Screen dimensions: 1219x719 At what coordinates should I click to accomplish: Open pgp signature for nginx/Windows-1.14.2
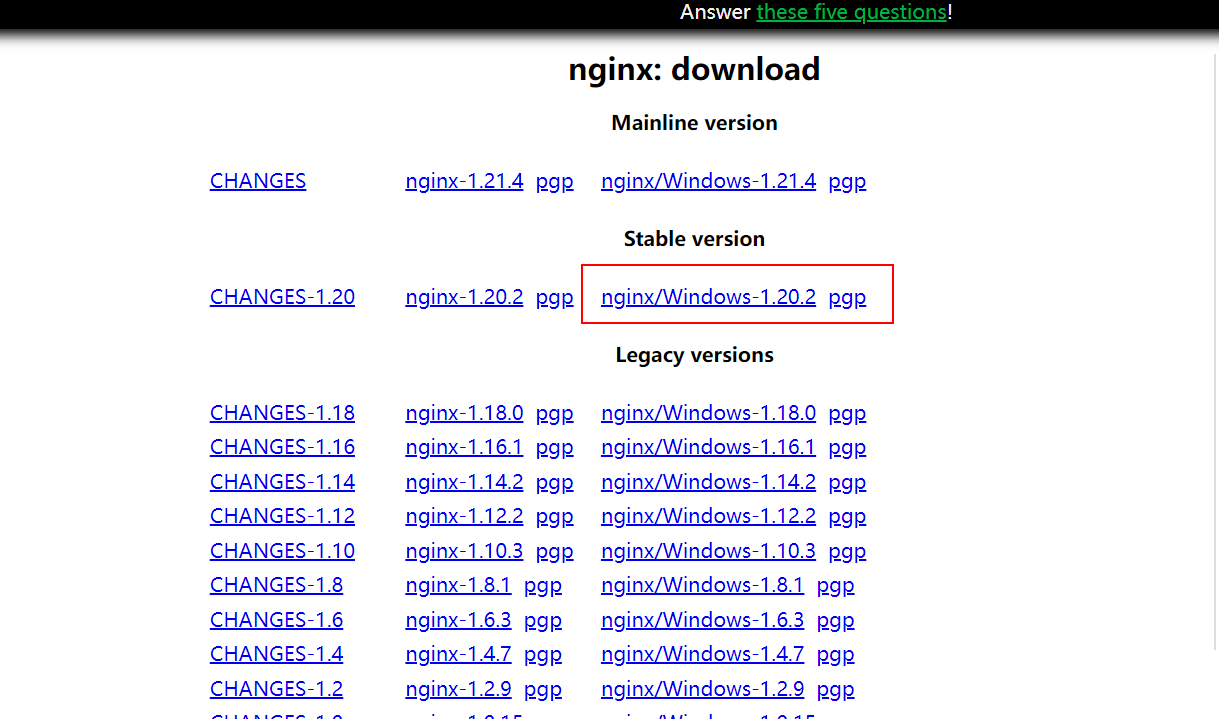(x=847, y=483)
